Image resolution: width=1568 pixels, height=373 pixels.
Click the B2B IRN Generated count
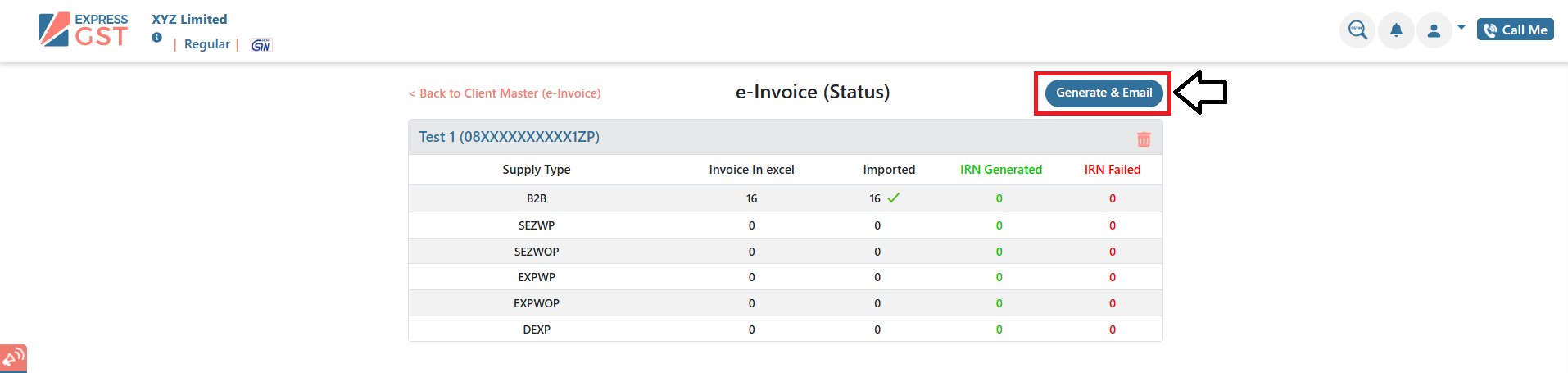(x=999, y=198)
